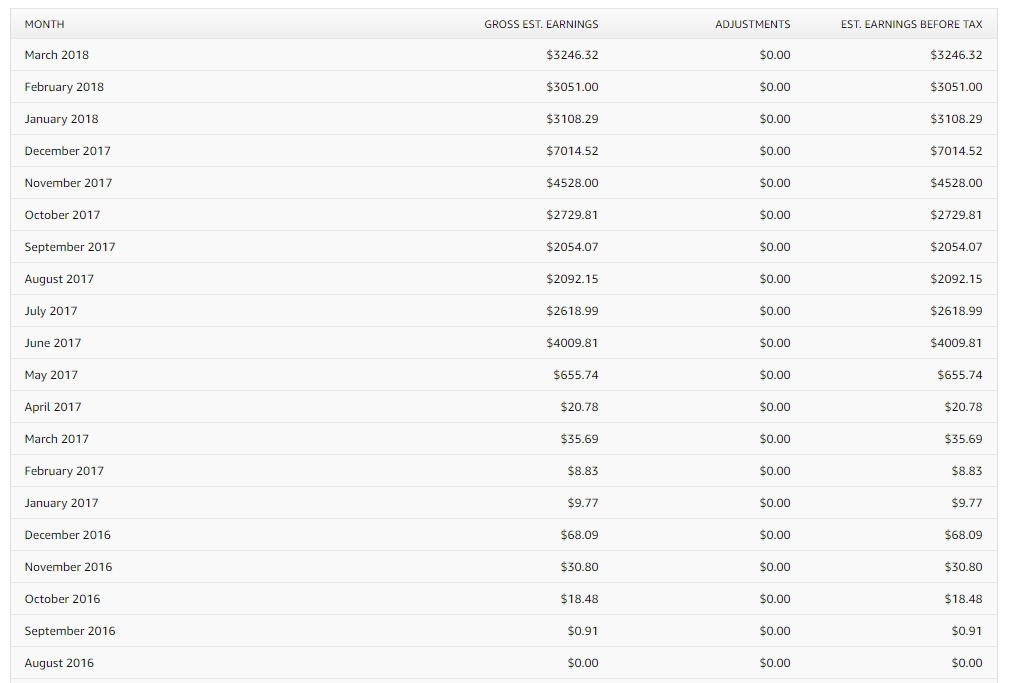Select the January 2018 month cell

(x=61, y=119)
